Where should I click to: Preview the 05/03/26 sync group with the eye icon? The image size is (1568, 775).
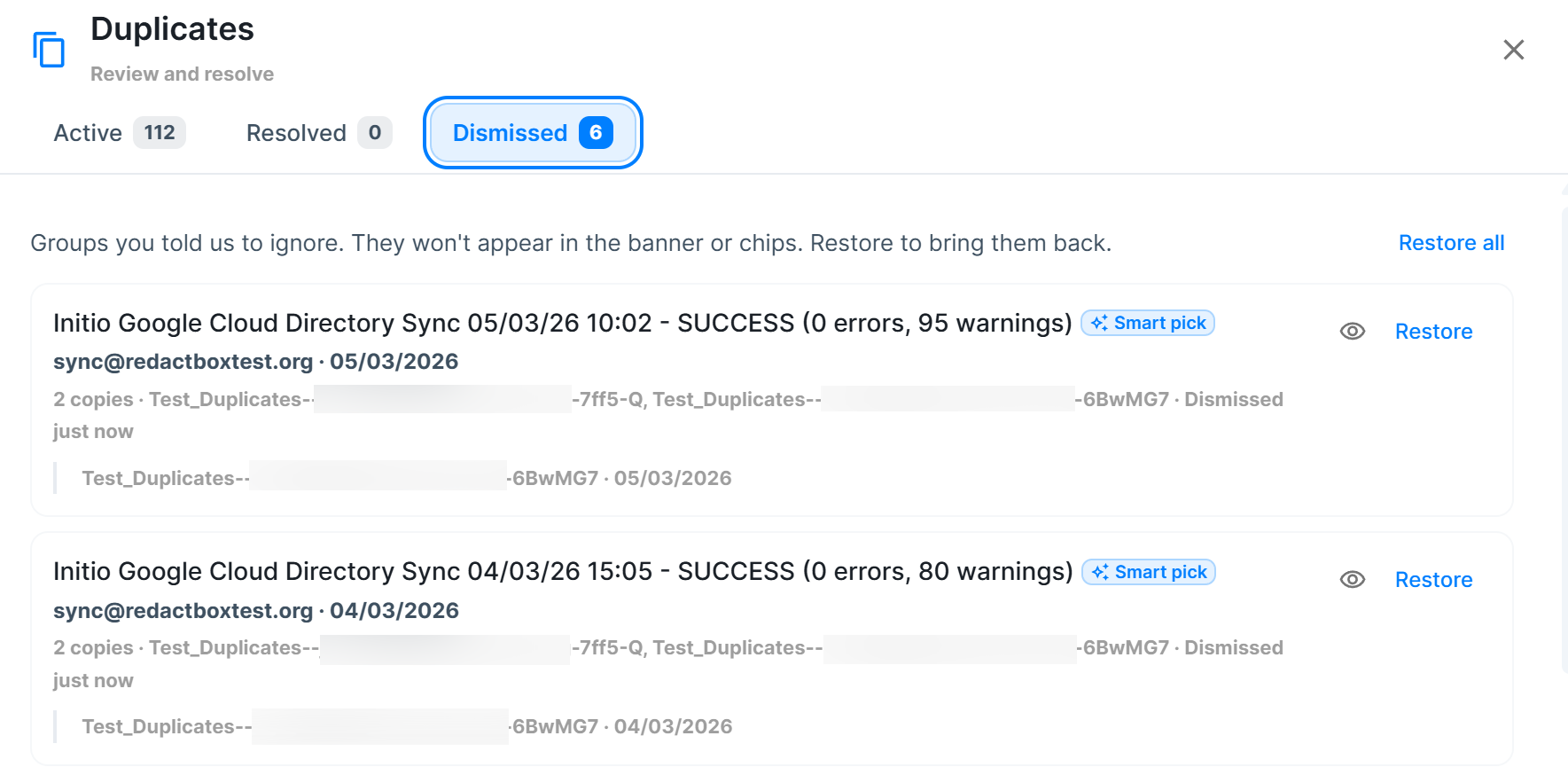coord(1352,332)
